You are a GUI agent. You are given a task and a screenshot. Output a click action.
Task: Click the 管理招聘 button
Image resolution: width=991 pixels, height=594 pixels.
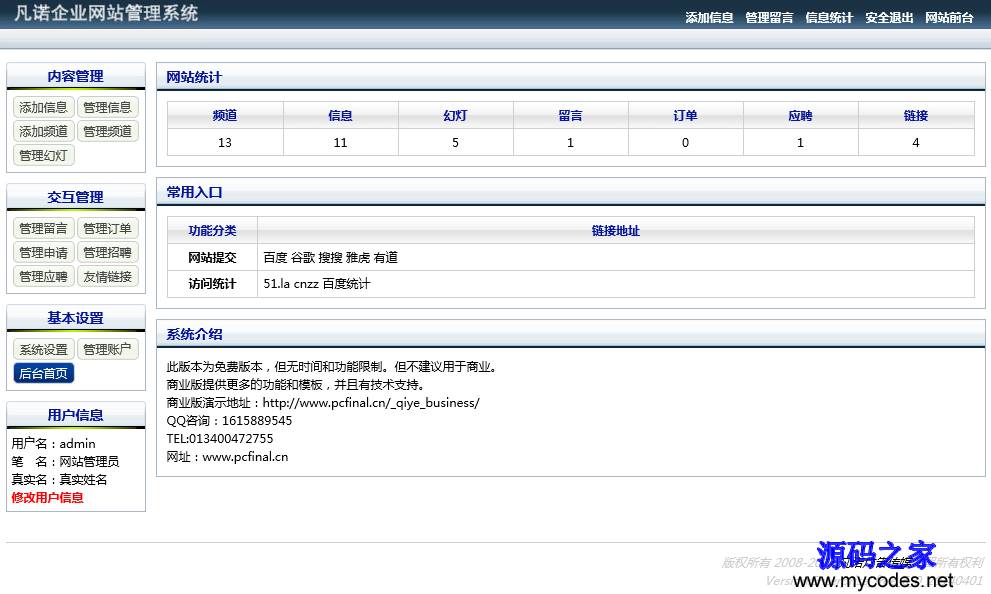pyautogui.click(x=107, y=252)
